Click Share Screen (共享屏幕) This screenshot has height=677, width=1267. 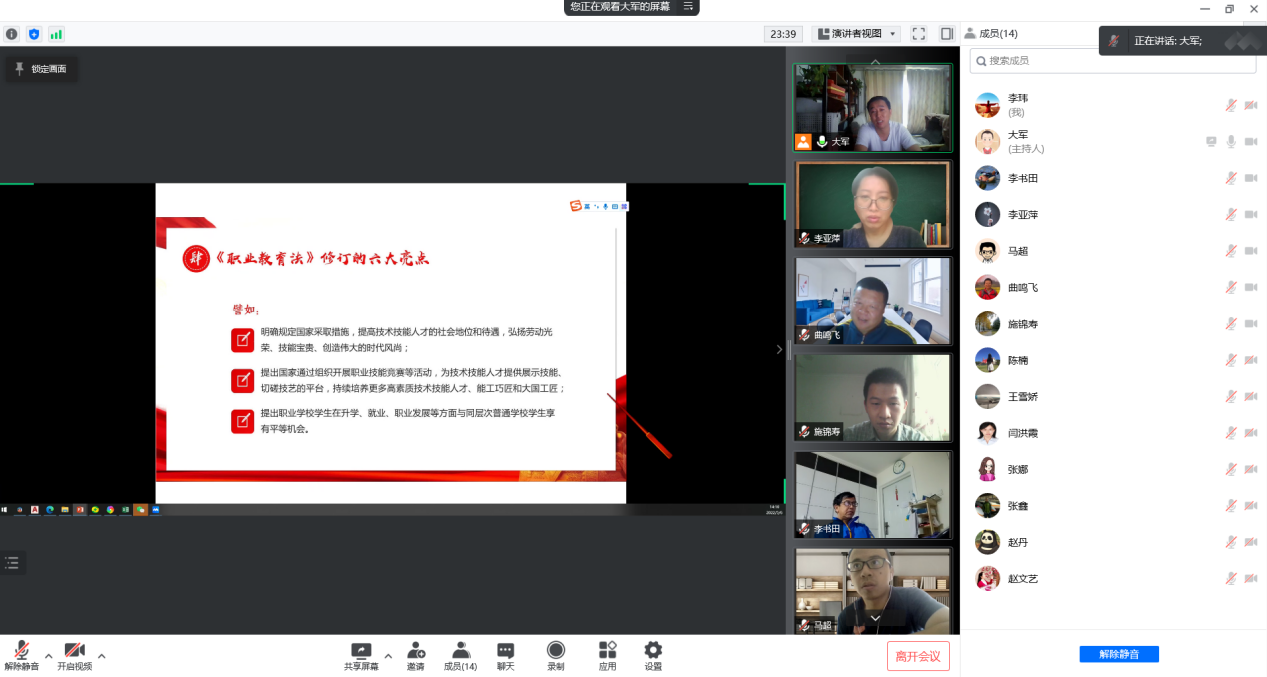[361, 656]
